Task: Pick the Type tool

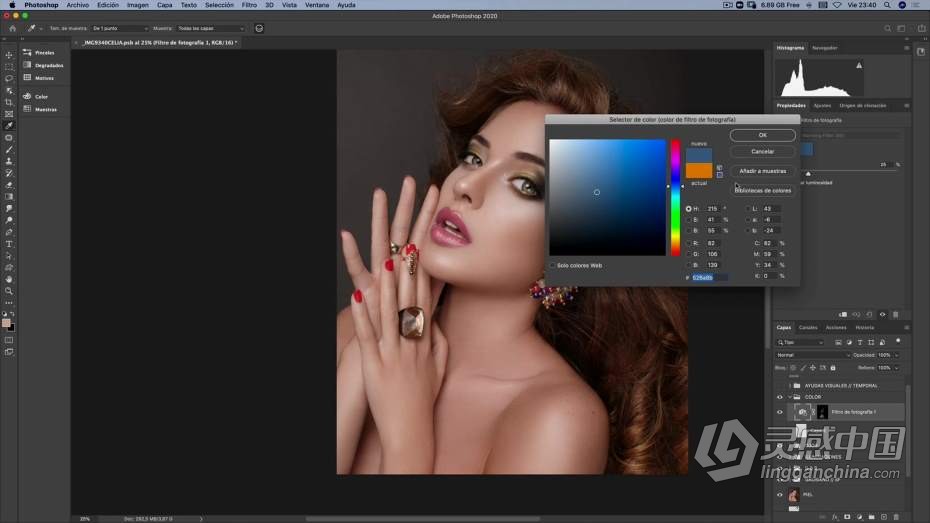Action: (9, 244)
